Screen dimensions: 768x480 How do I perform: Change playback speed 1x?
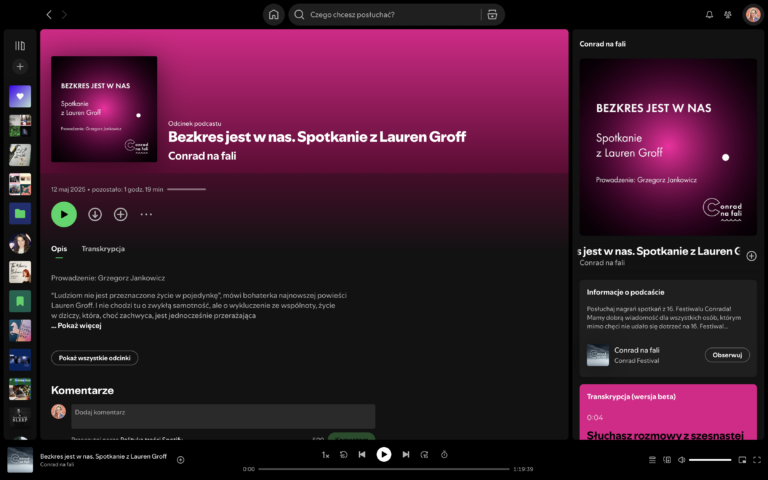tap(325, 454)
